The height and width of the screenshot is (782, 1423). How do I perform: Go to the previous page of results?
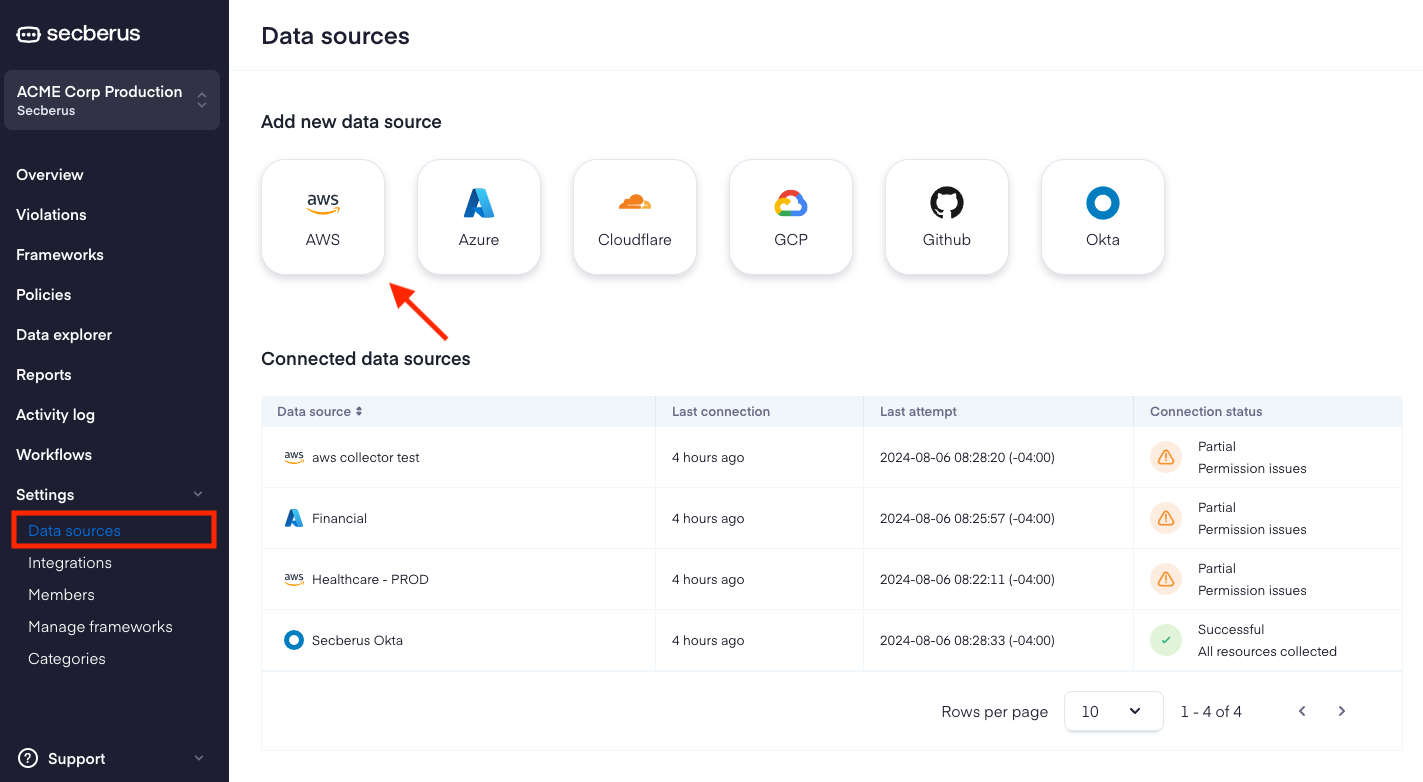point(1302,711)
